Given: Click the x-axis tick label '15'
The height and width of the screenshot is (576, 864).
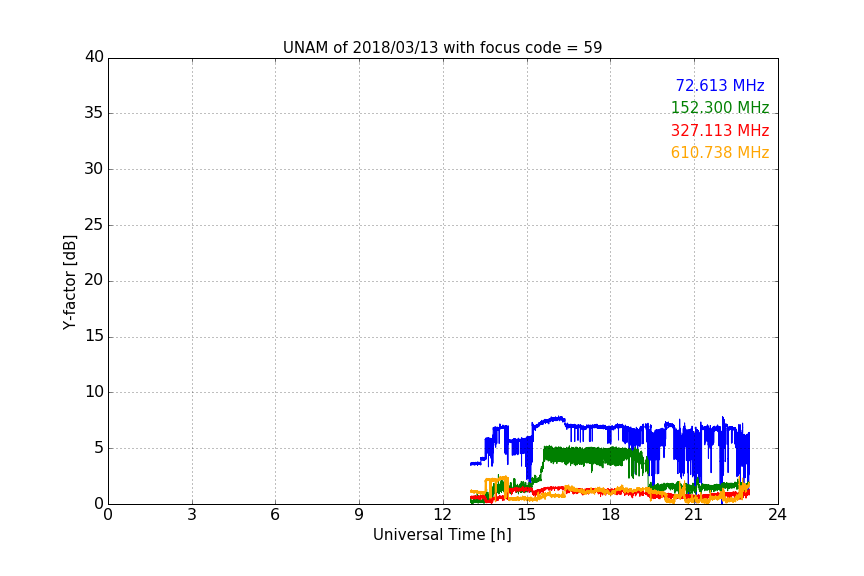Looking at the screenshot, I should pos(527,515).
